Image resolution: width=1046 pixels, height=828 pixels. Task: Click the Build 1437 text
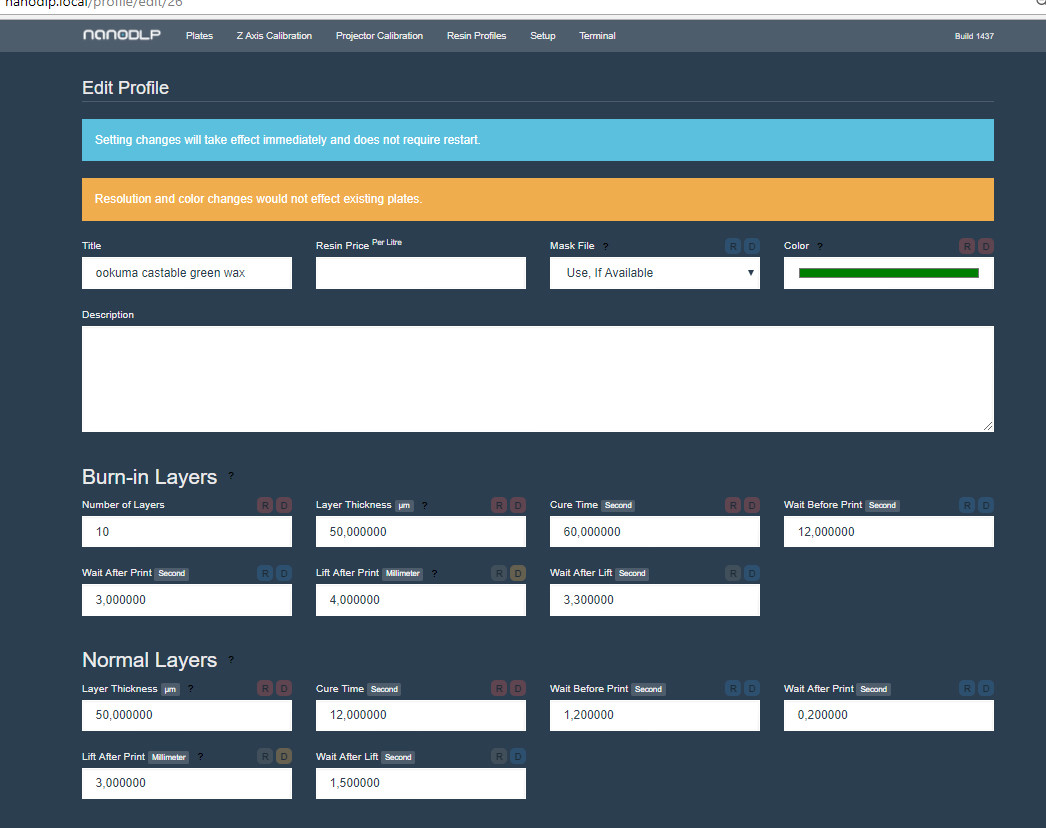[x=974, y=36]
